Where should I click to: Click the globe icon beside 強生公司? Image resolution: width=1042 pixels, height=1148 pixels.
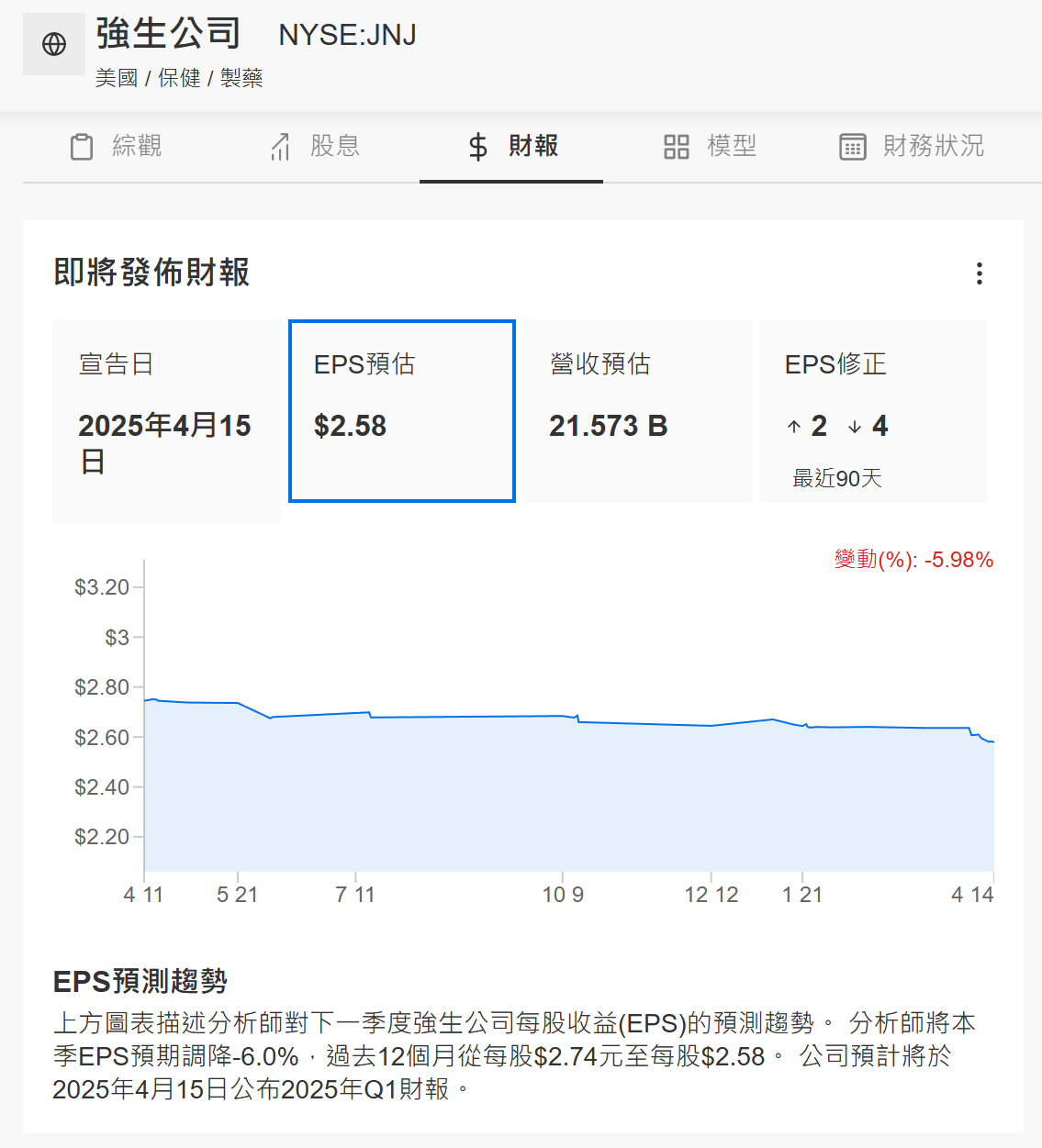coord(54,44)
